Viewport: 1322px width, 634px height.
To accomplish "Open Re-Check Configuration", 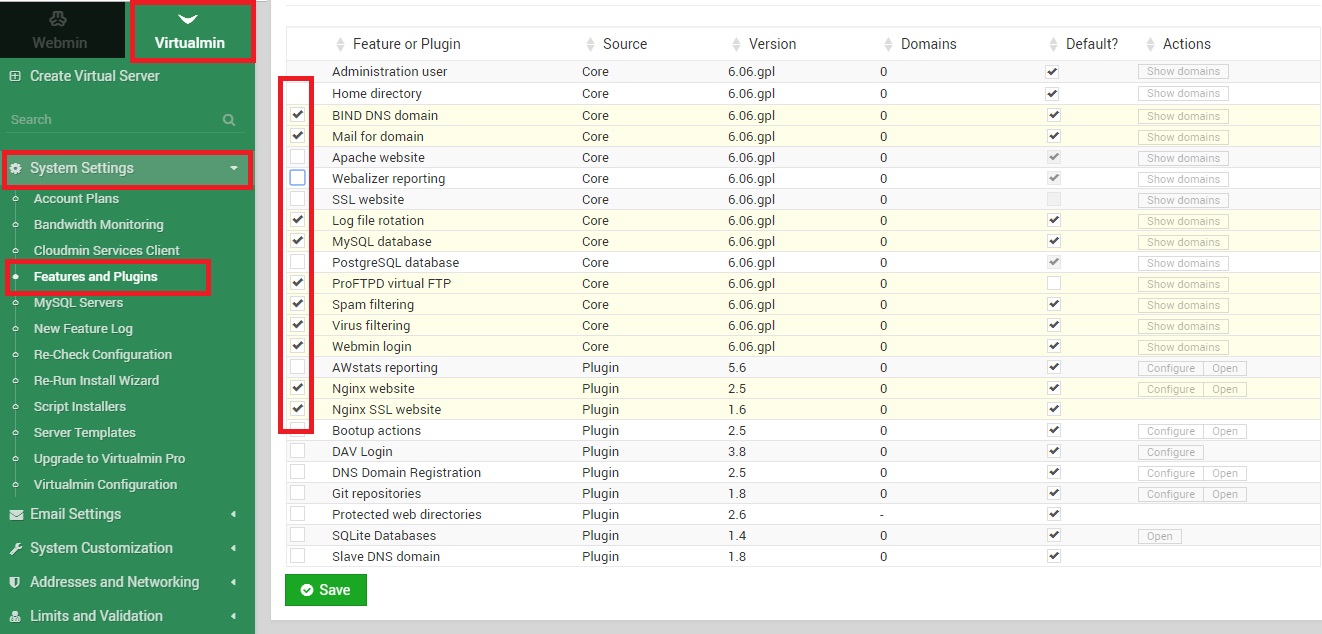I will click(x=102, y=354).
